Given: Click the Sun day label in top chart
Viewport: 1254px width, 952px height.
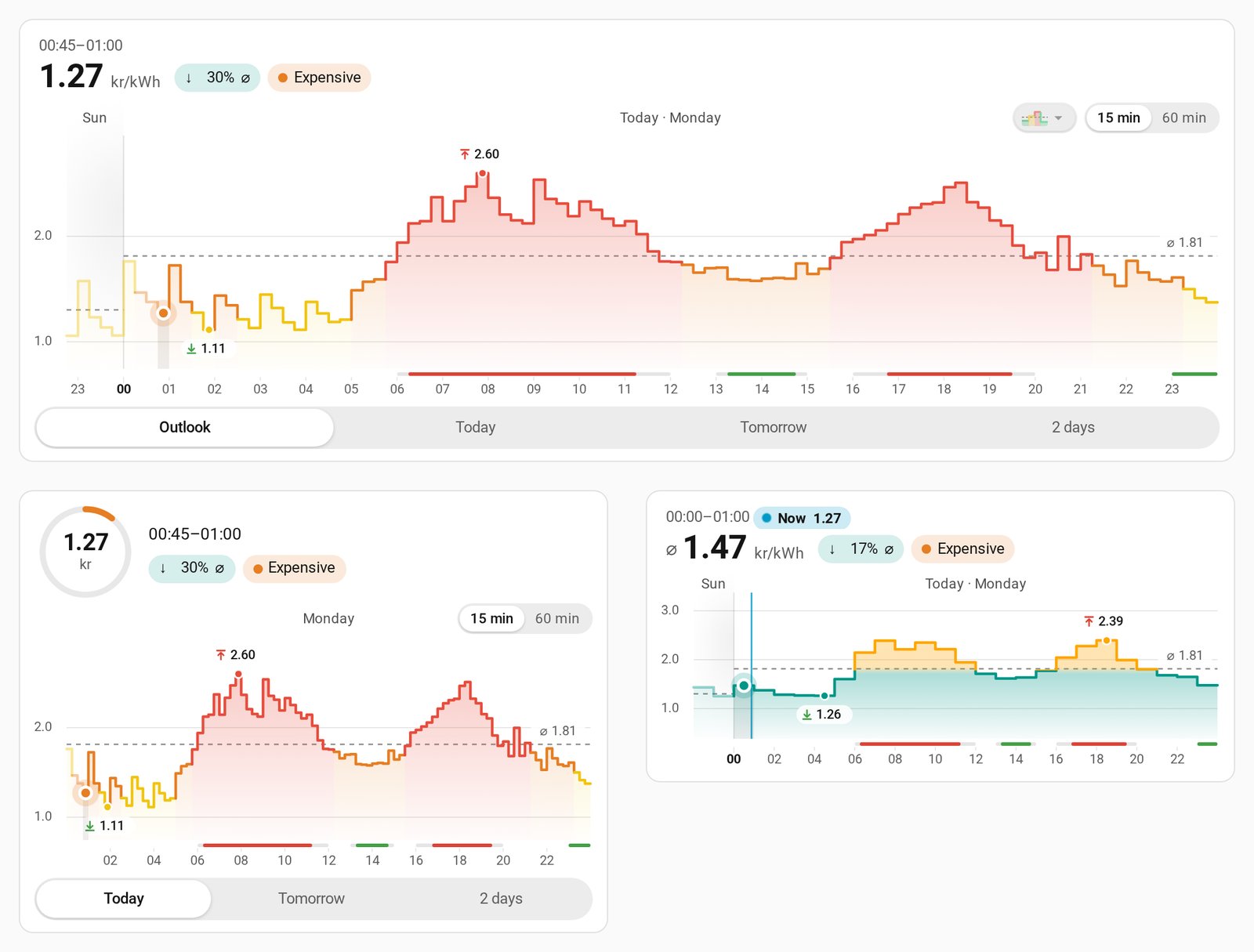Looking at the screenshot, I should pyautogui.click(x=94, y=118).
